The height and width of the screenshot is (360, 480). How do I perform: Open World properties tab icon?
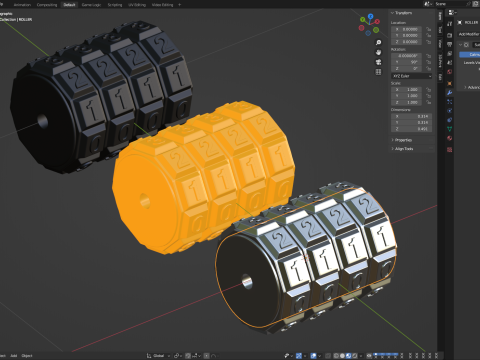coord(449,72)
